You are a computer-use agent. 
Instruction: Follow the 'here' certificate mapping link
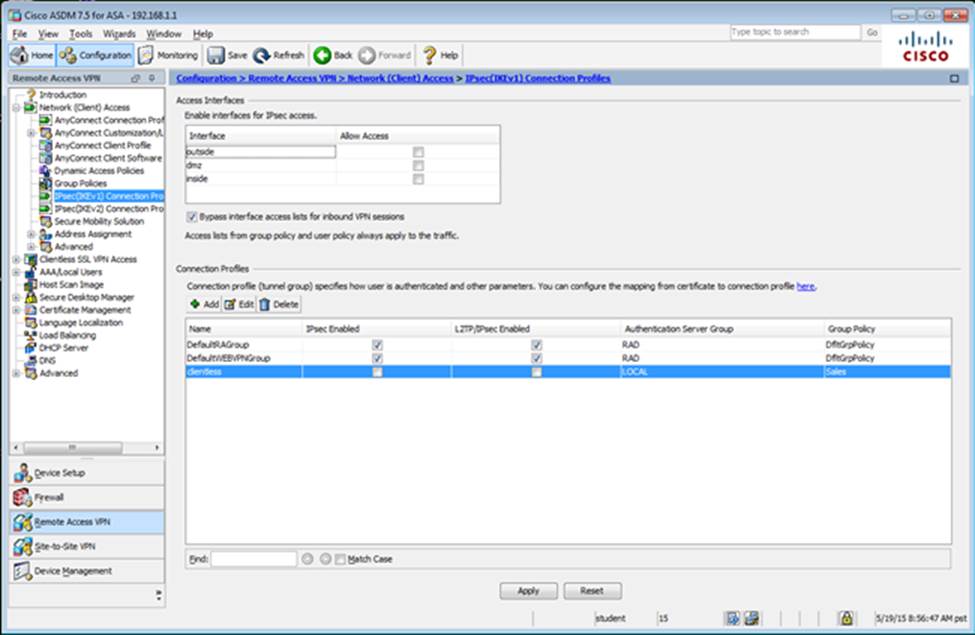(805, 286)
